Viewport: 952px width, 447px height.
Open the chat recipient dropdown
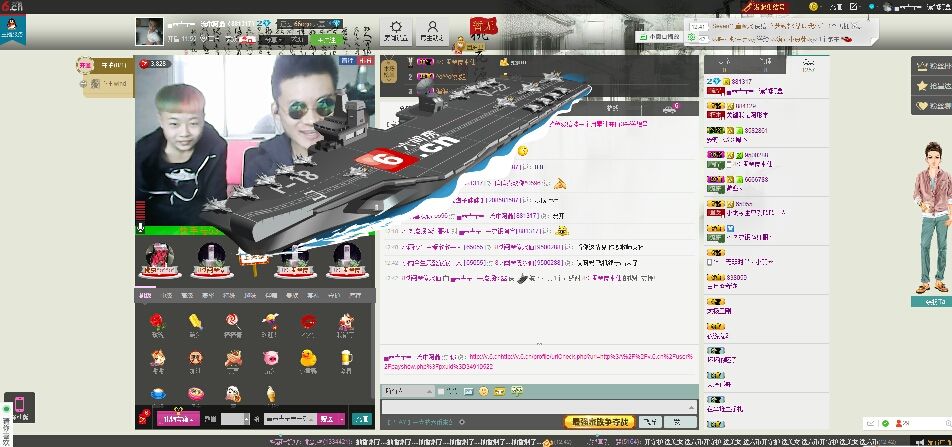pyautogui.click(x=405, y=390)
